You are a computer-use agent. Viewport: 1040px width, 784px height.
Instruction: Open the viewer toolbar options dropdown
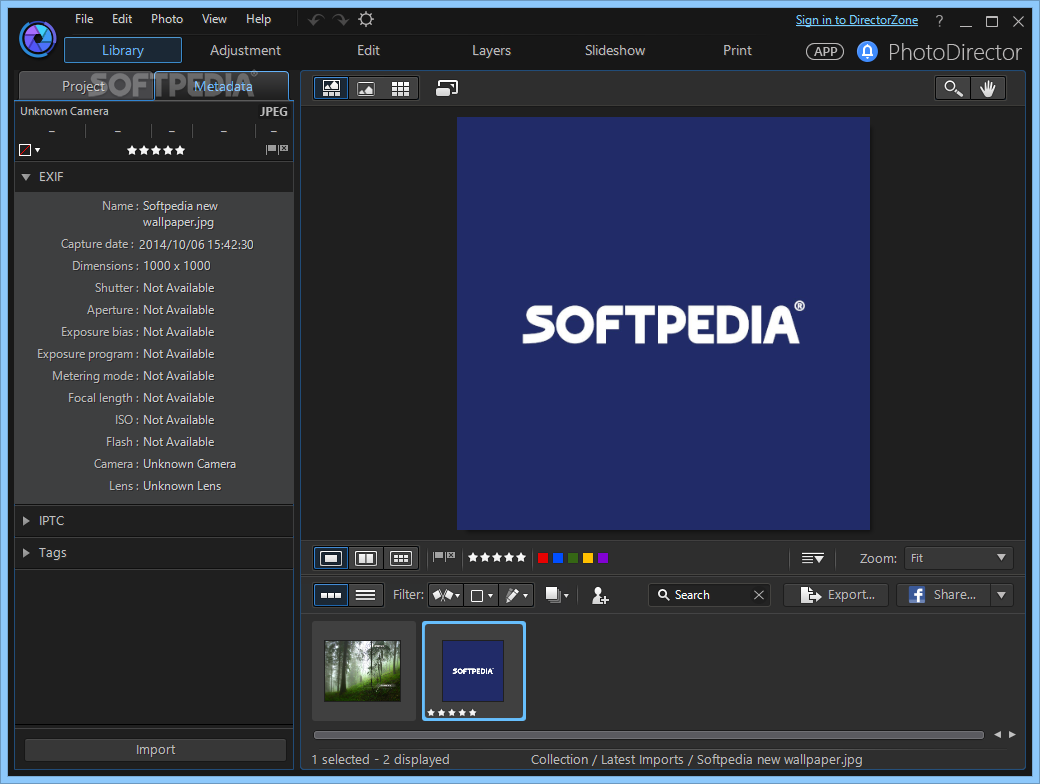pyautogui.click(x=812, y=558)
